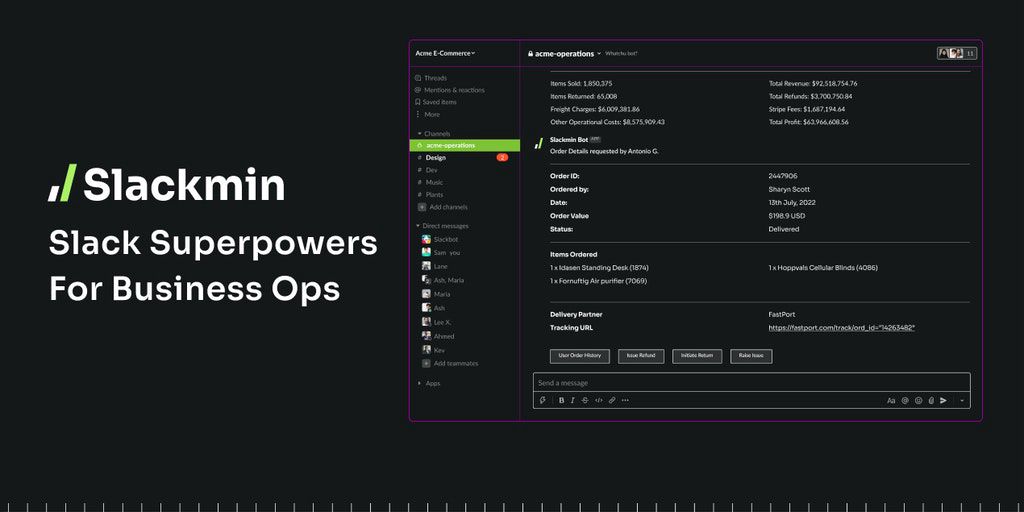Click the lightning bolt shortcuts icon

(543, 400)
